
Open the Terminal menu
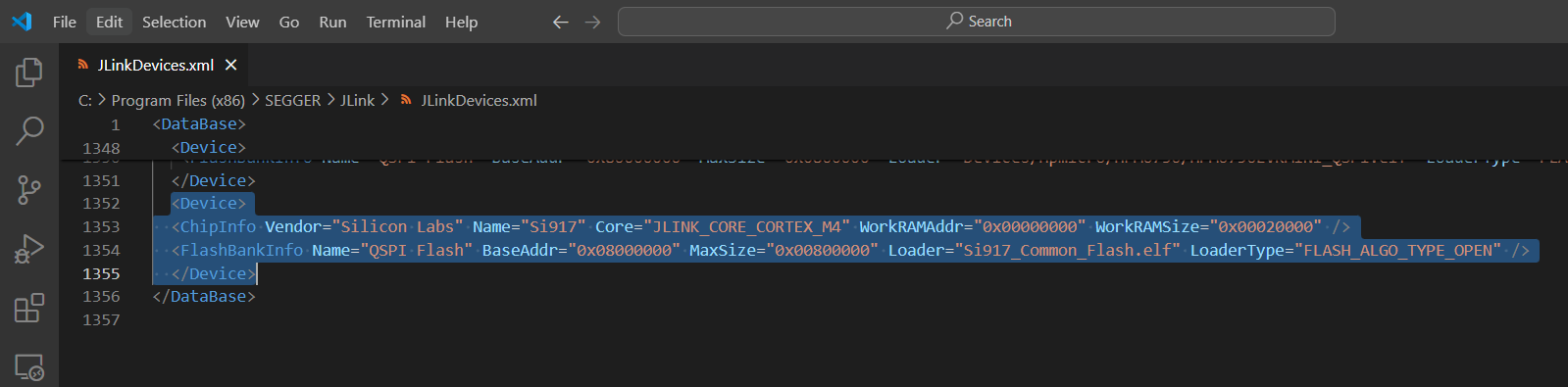pos(395,22)
